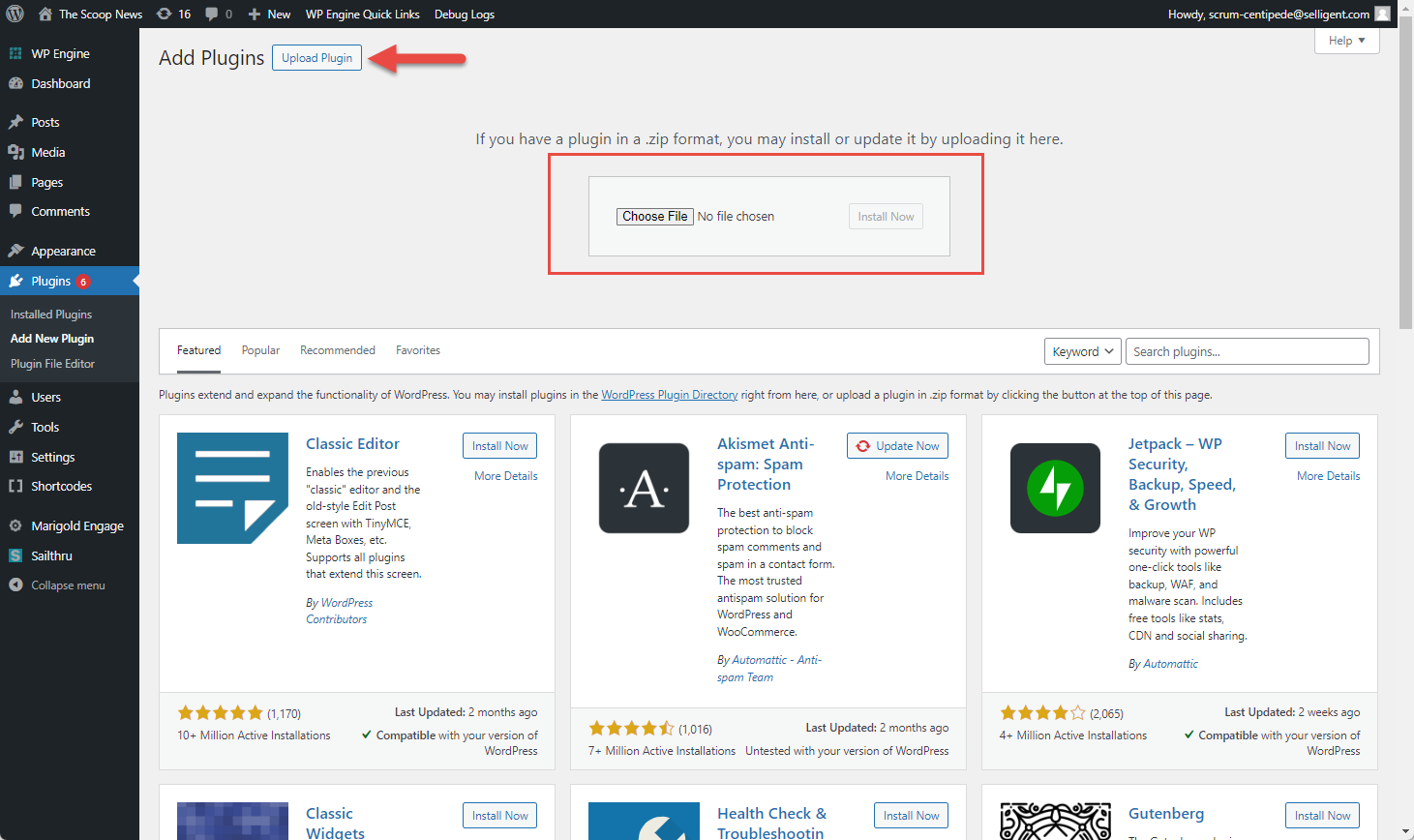This screenshot has width=1414, height=840.
Task: Open the New content menu
Action: tap(269, 14)
